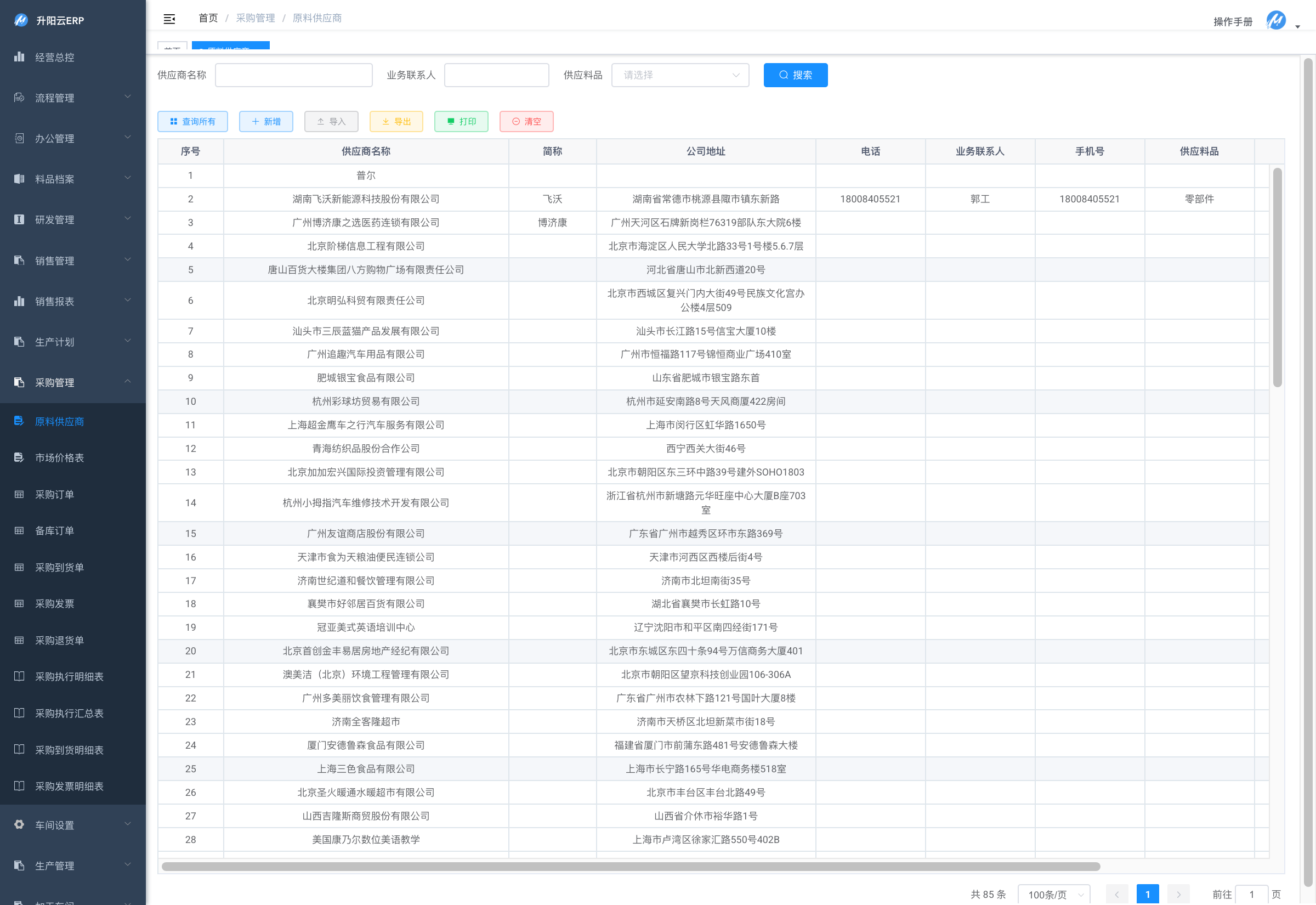Click the 升阳云ERP logo icon
Screen dimensions: 1316x905
click(21, 20)
